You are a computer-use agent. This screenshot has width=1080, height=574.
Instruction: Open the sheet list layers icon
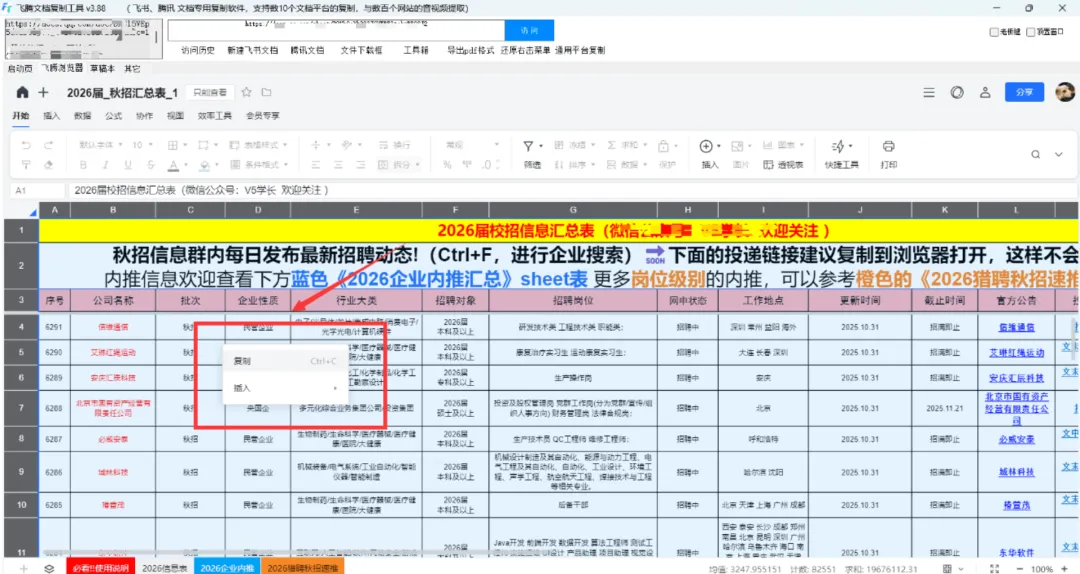(50, 568)
